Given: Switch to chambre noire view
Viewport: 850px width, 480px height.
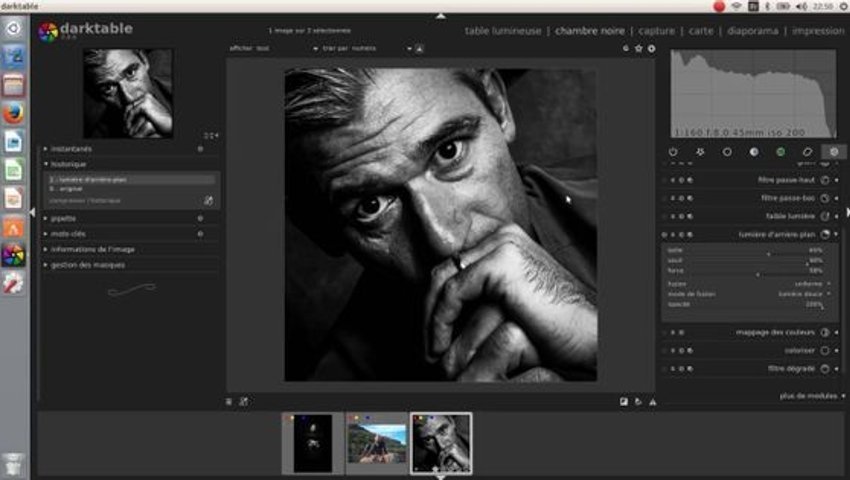Looking at the screenshot, I should [x=590, y=31].
